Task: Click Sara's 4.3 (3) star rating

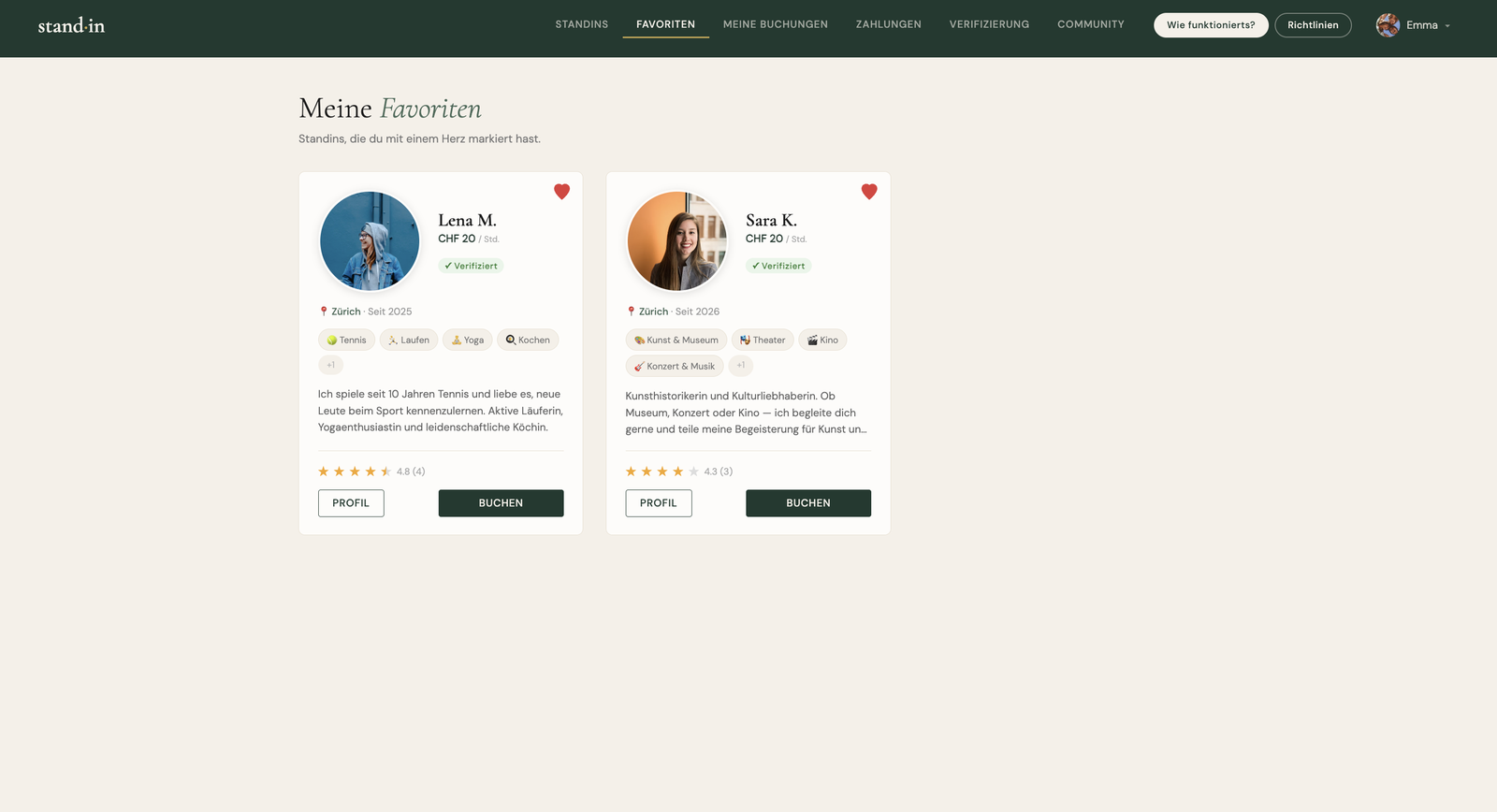Action: coord(679,471)
